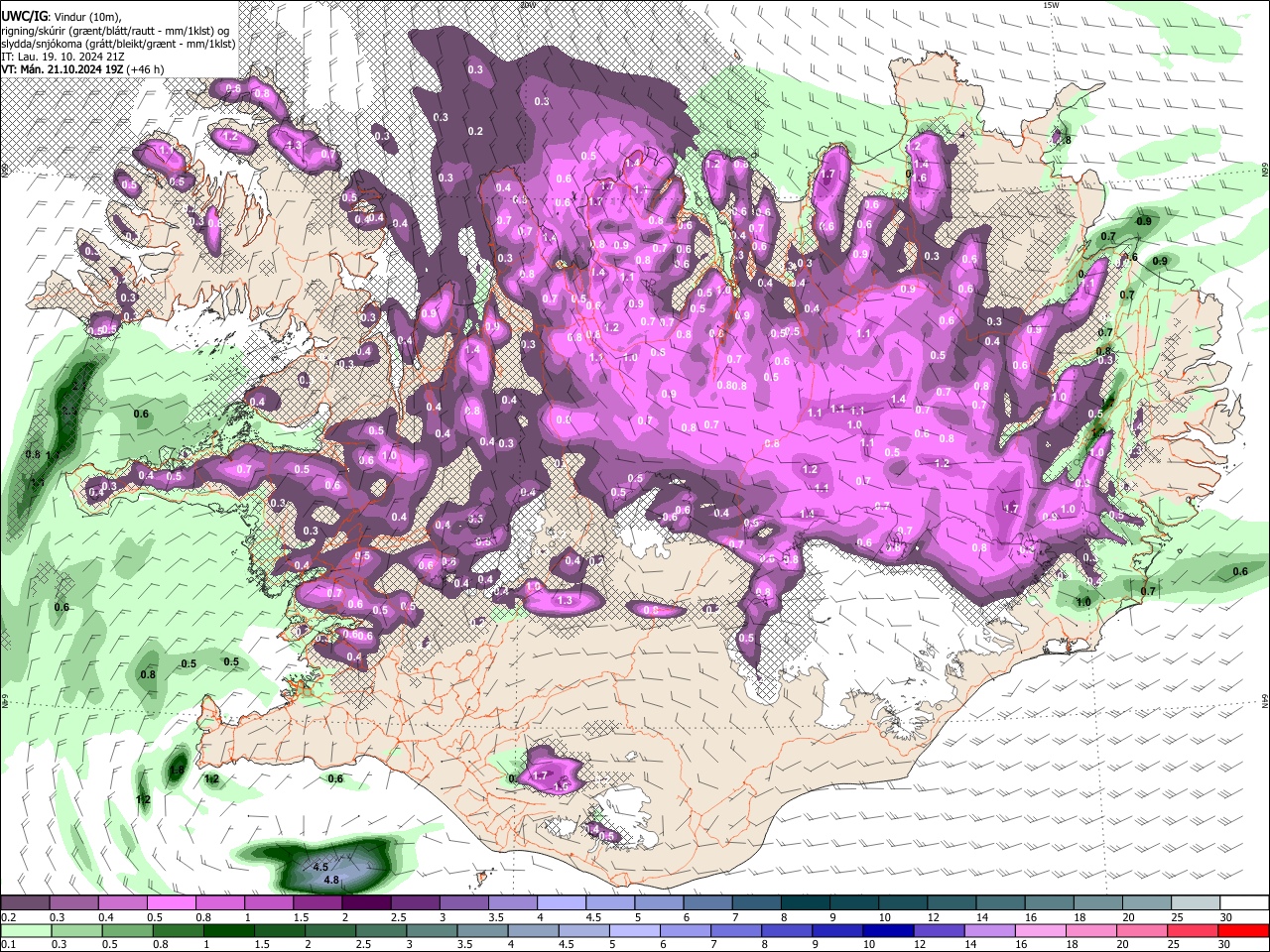Pick rain legend darkest green swatch between 1 and 1.5
1270x952 pixels.
pos(229,931)
